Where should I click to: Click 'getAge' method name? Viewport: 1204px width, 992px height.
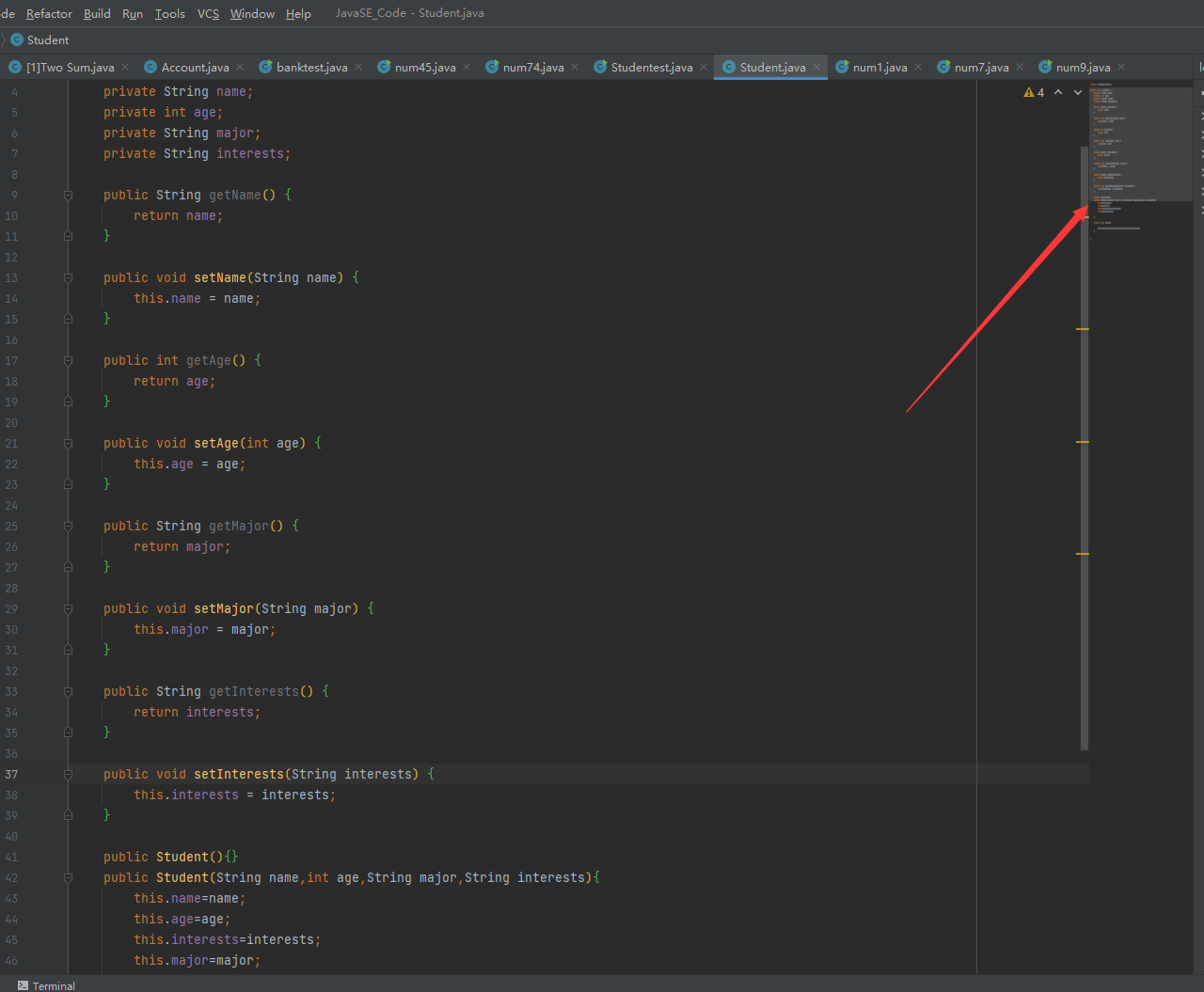coord(209,361)
